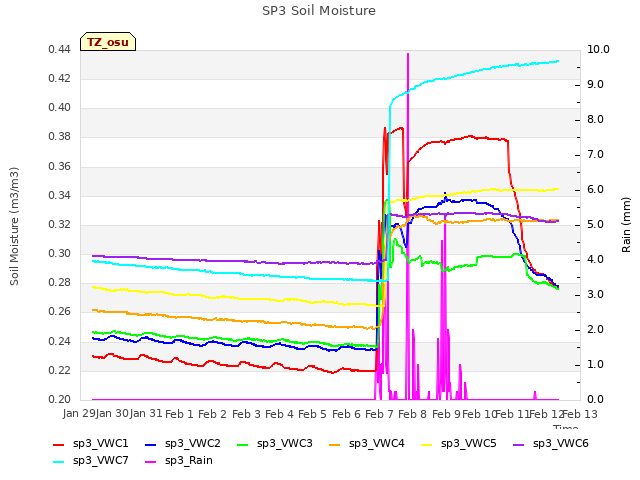Click the green sp3_VWC3 legend swatch
640x480 pixels.
point(243,444)
